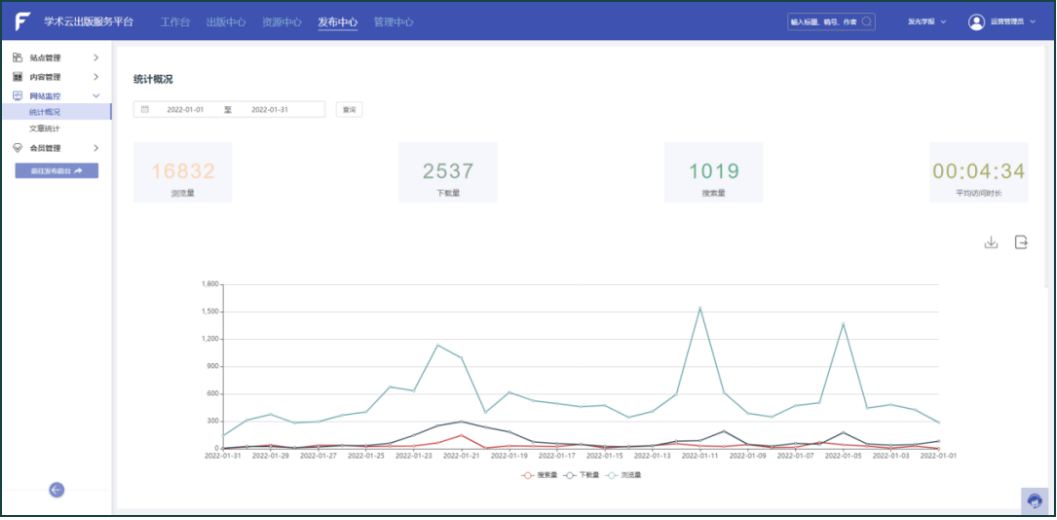Click the start date field 2022-01-01

(185, 109)
